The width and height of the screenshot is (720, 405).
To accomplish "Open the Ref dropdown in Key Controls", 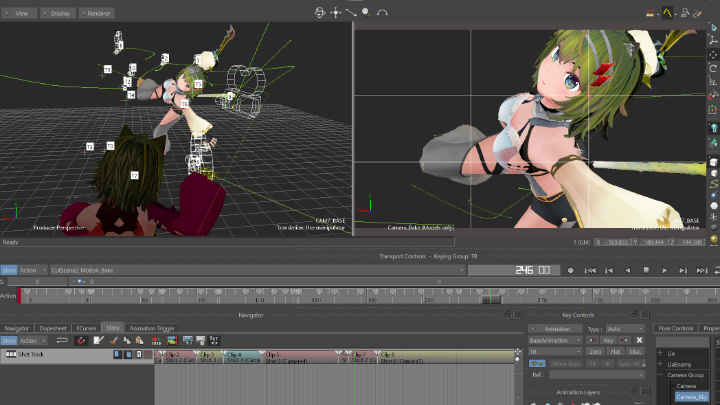I will pyautogui.click(x=596, y=375).
